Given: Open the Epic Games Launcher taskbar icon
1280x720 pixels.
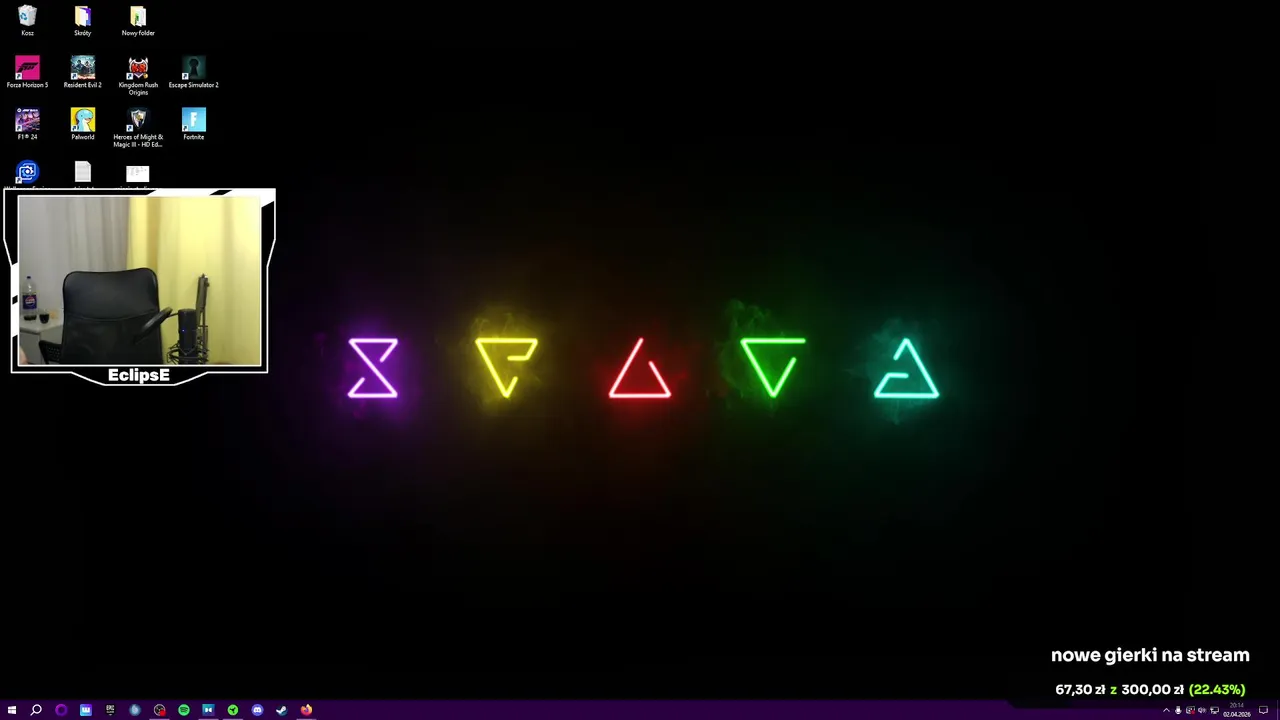Looking at the screenshot, I should (x=110, y=710).
